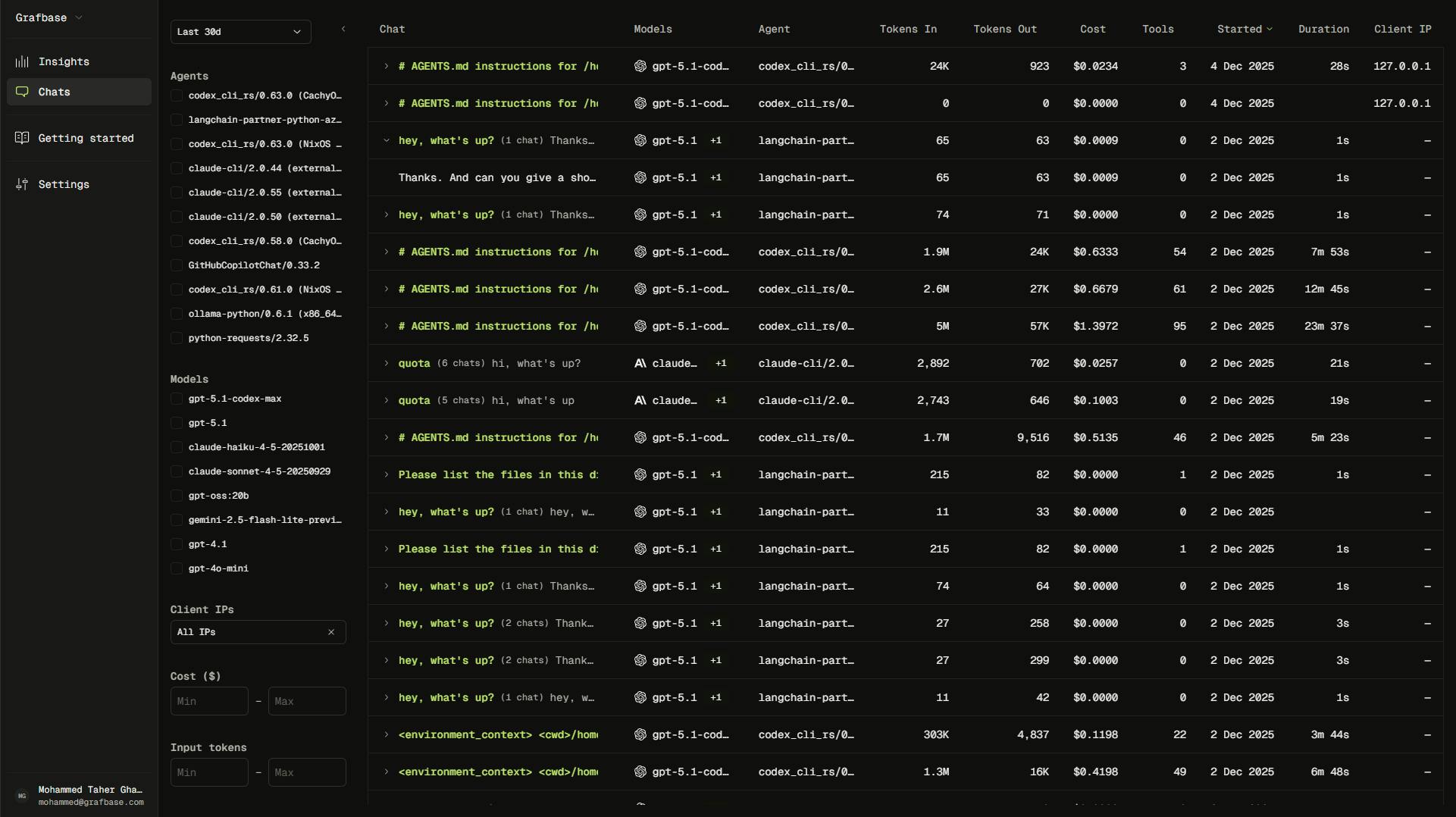Screen dimensions: 1456x817
Task: Click the Tools column header
Action: click(x=1157, y=30)
